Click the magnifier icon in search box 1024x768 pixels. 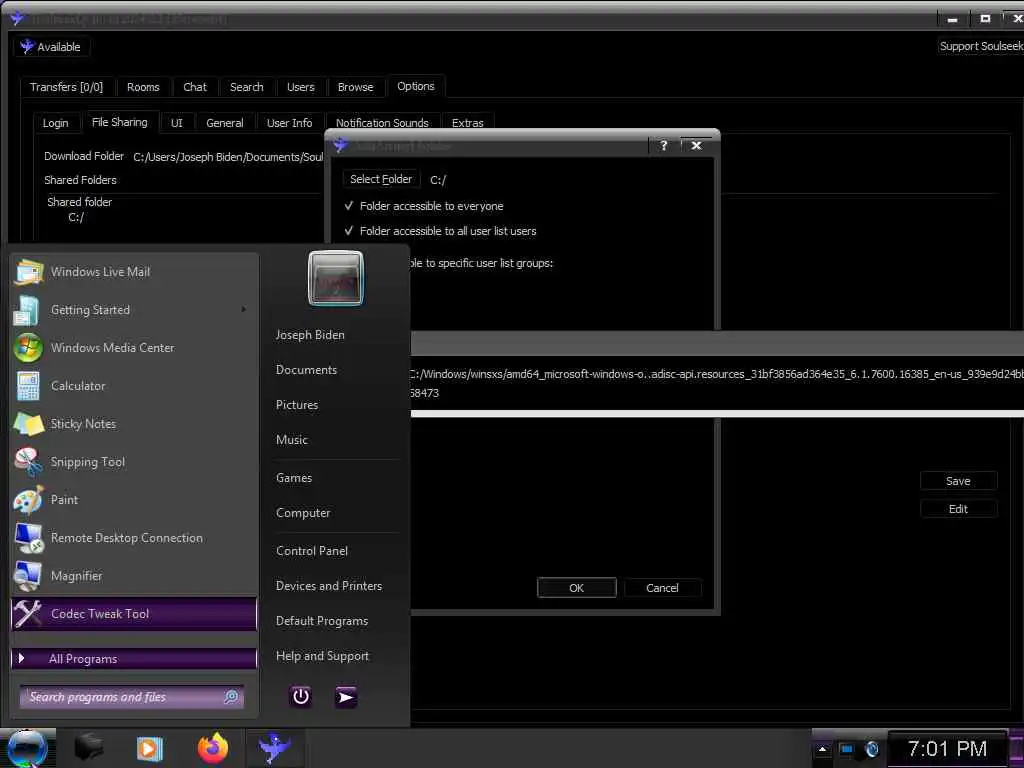pyautogui.click(x=231, y=697)
